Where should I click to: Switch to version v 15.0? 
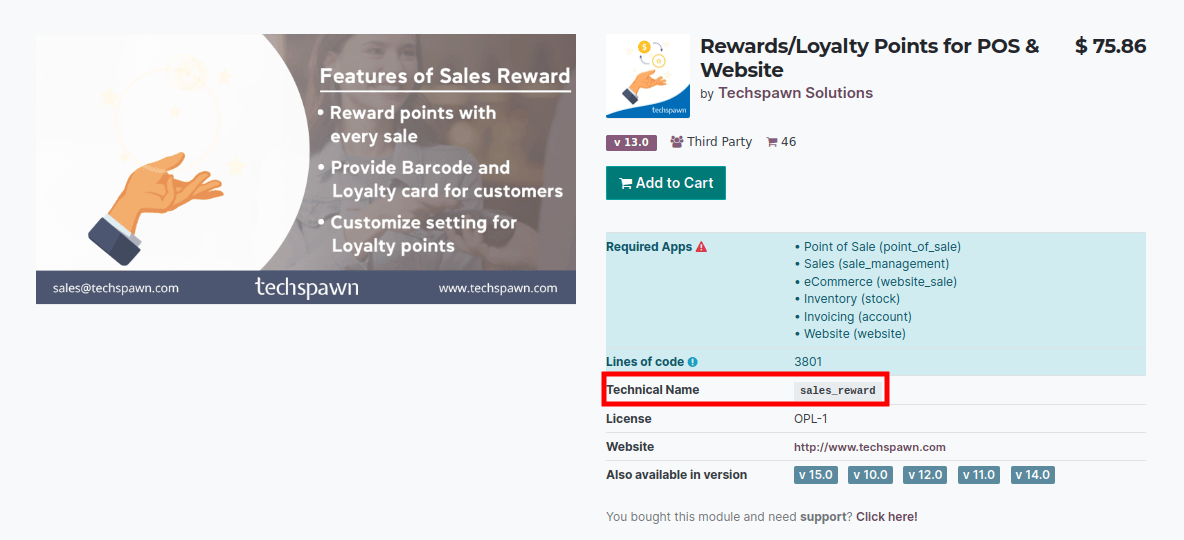(815, 475)
